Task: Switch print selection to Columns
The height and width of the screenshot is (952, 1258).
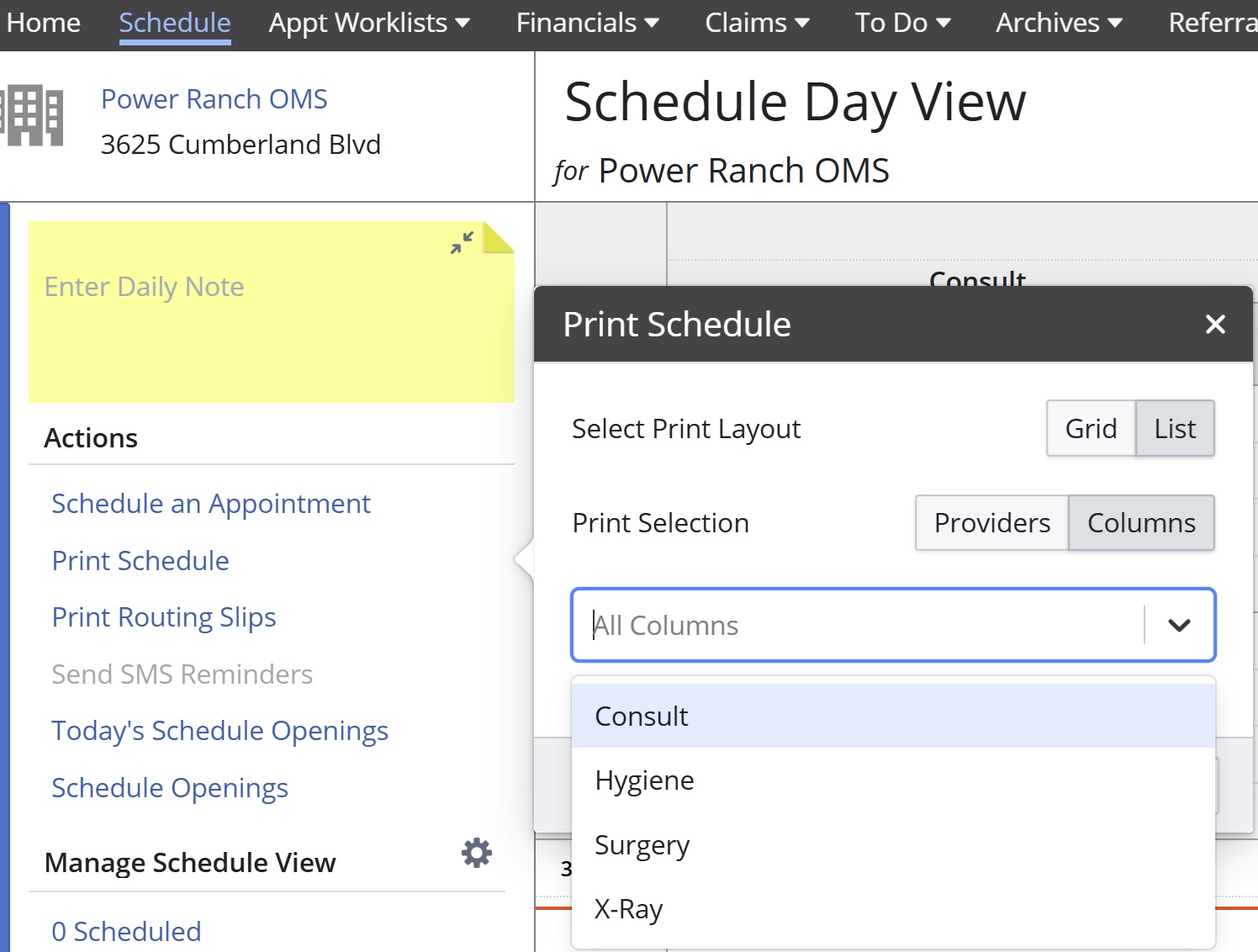Action: (x=1141, y=522)
